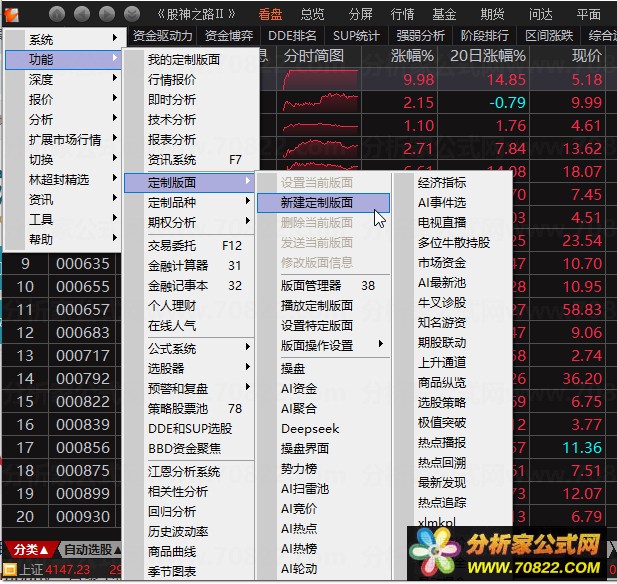Click stock code 000930
Viewport: 617px width, 584px height.
pos(83,517)
